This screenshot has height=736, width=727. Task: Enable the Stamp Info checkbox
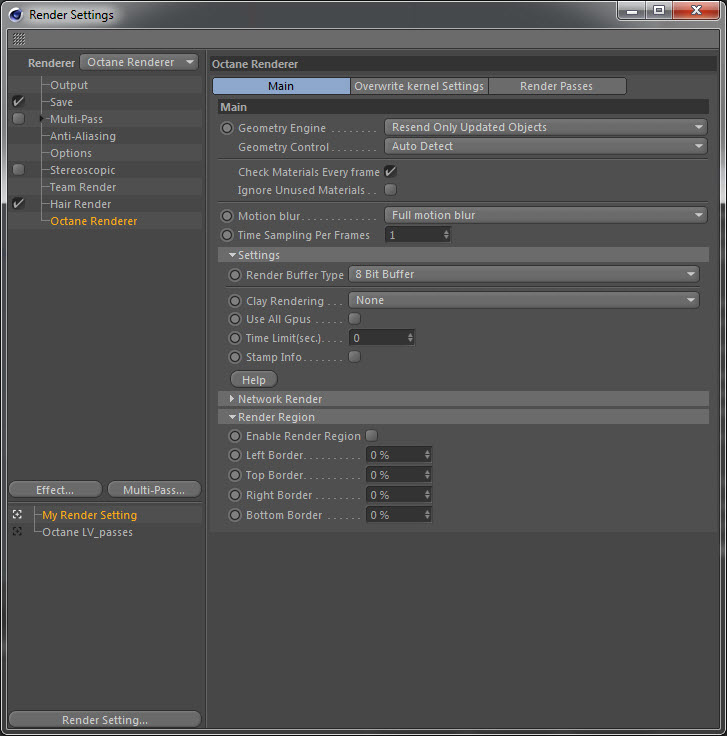pyautogui.click(x=355, y=357)
